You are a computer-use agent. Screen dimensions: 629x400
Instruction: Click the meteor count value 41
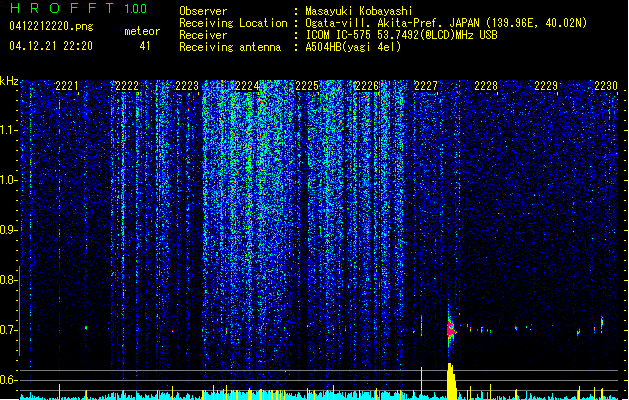(x=145, y=46)
